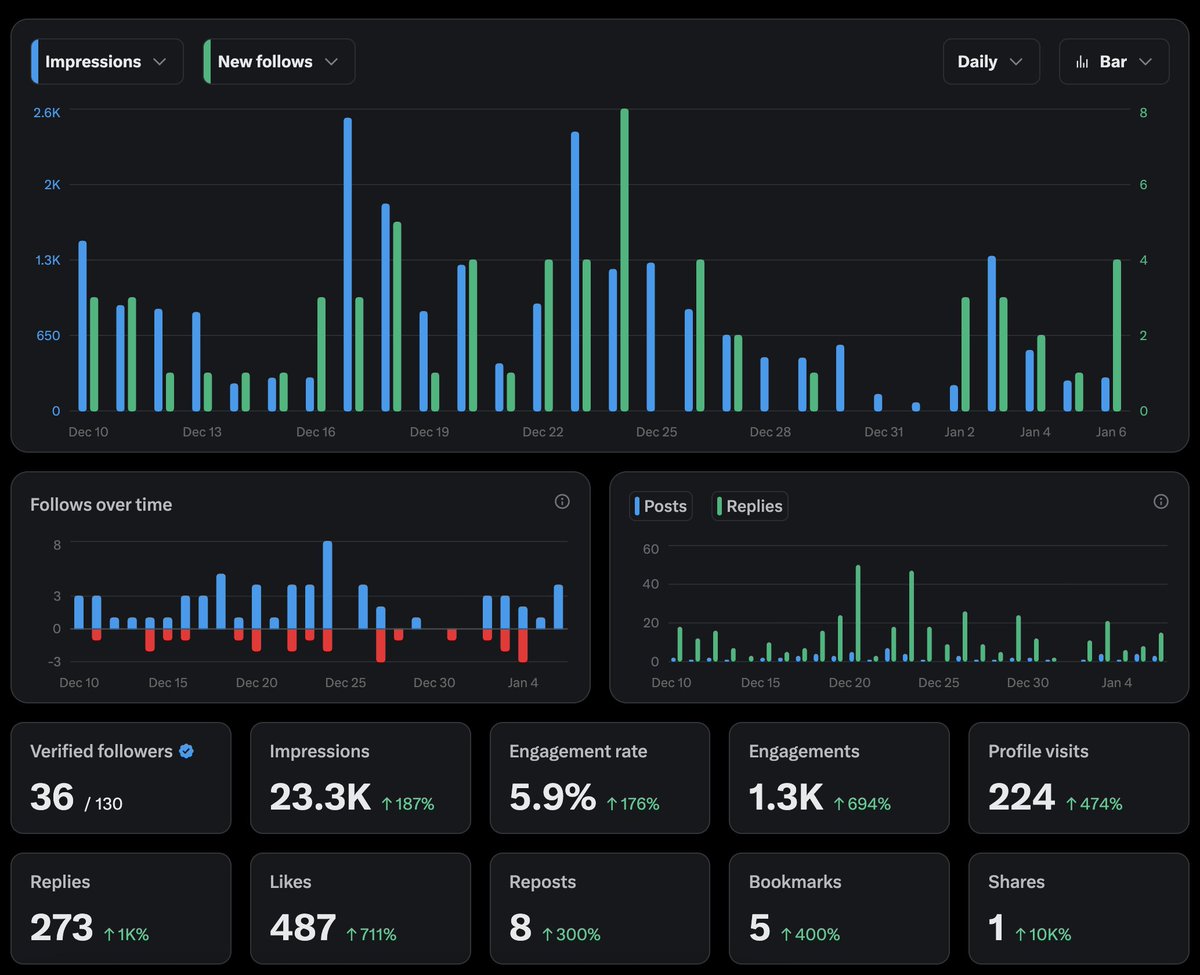Click the Dec 20 label in Follows over time chart
Viewport: 1200px width, 975px height.
pos(256,683)
